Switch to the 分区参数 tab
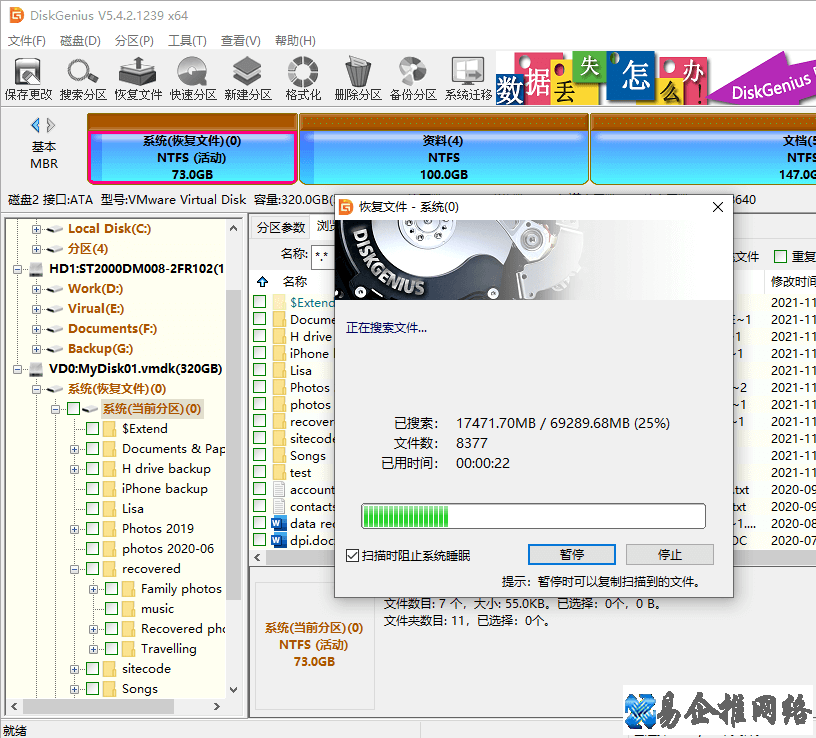The width and height of the screenshot is (816, 738). (x=280, y=227)
